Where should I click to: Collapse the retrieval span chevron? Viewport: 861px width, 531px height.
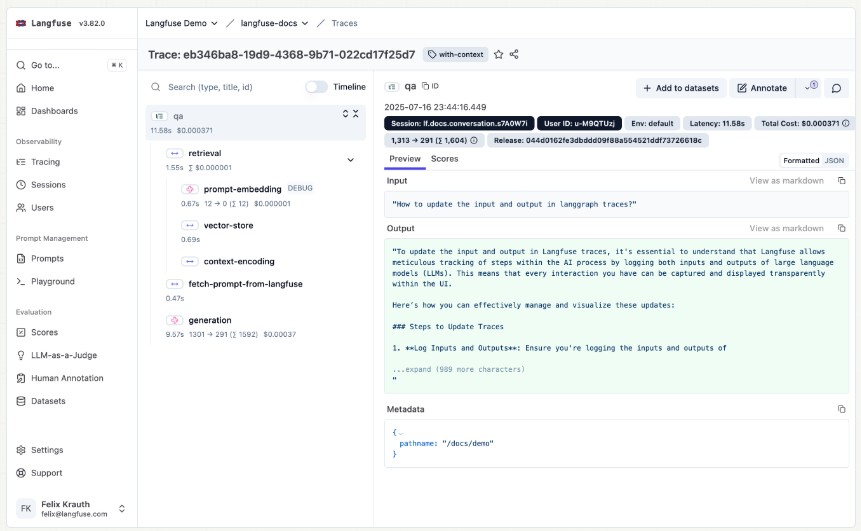350,160
